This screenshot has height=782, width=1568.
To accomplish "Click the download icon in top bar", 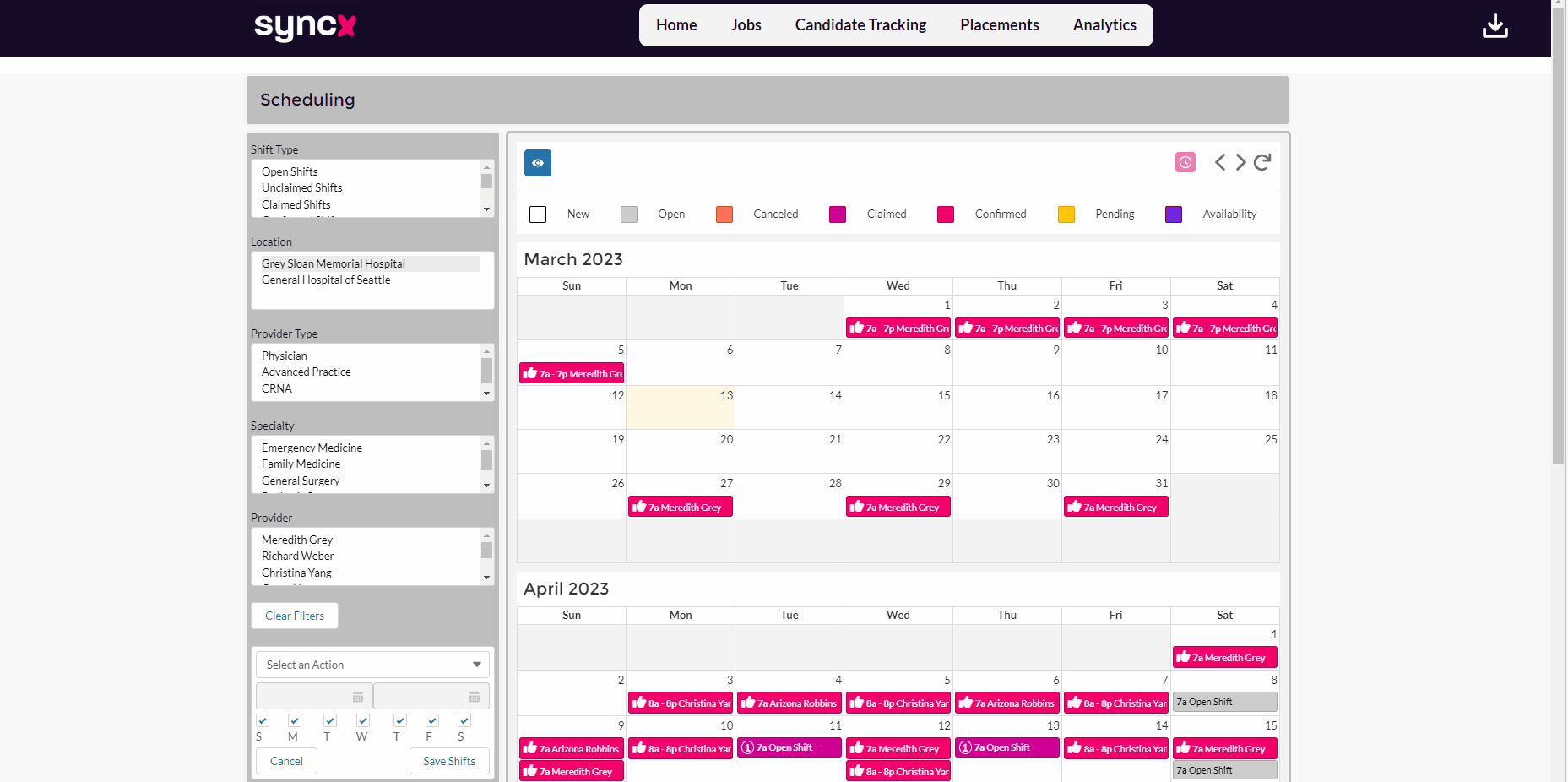I will [x=1495, y=24].
